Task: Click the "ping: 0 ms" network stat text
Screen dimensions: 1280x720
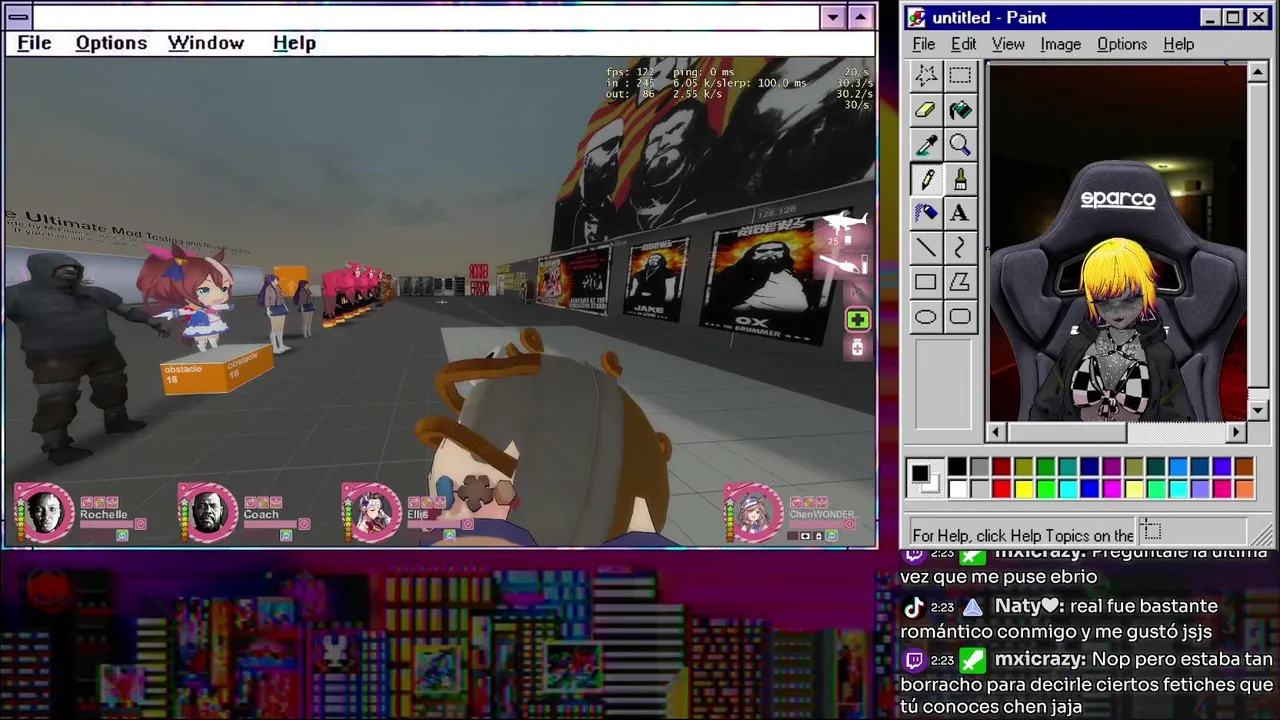Action: click(703, 72)
